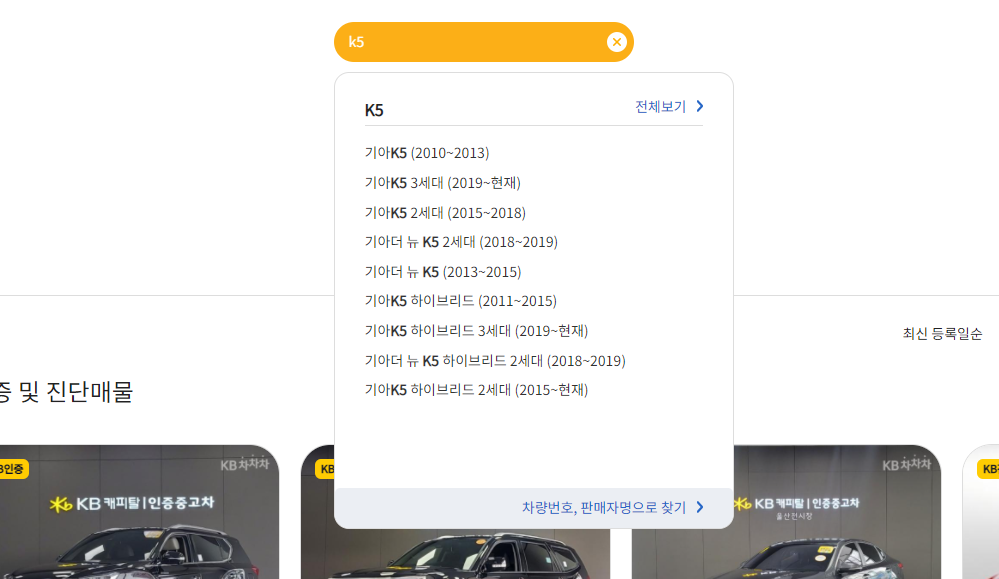The height and width of the screenshot is (579, 999).
Task: Select 기아더 뉴 K5 (2013~2015) suggestion
Action: (443, 272)
